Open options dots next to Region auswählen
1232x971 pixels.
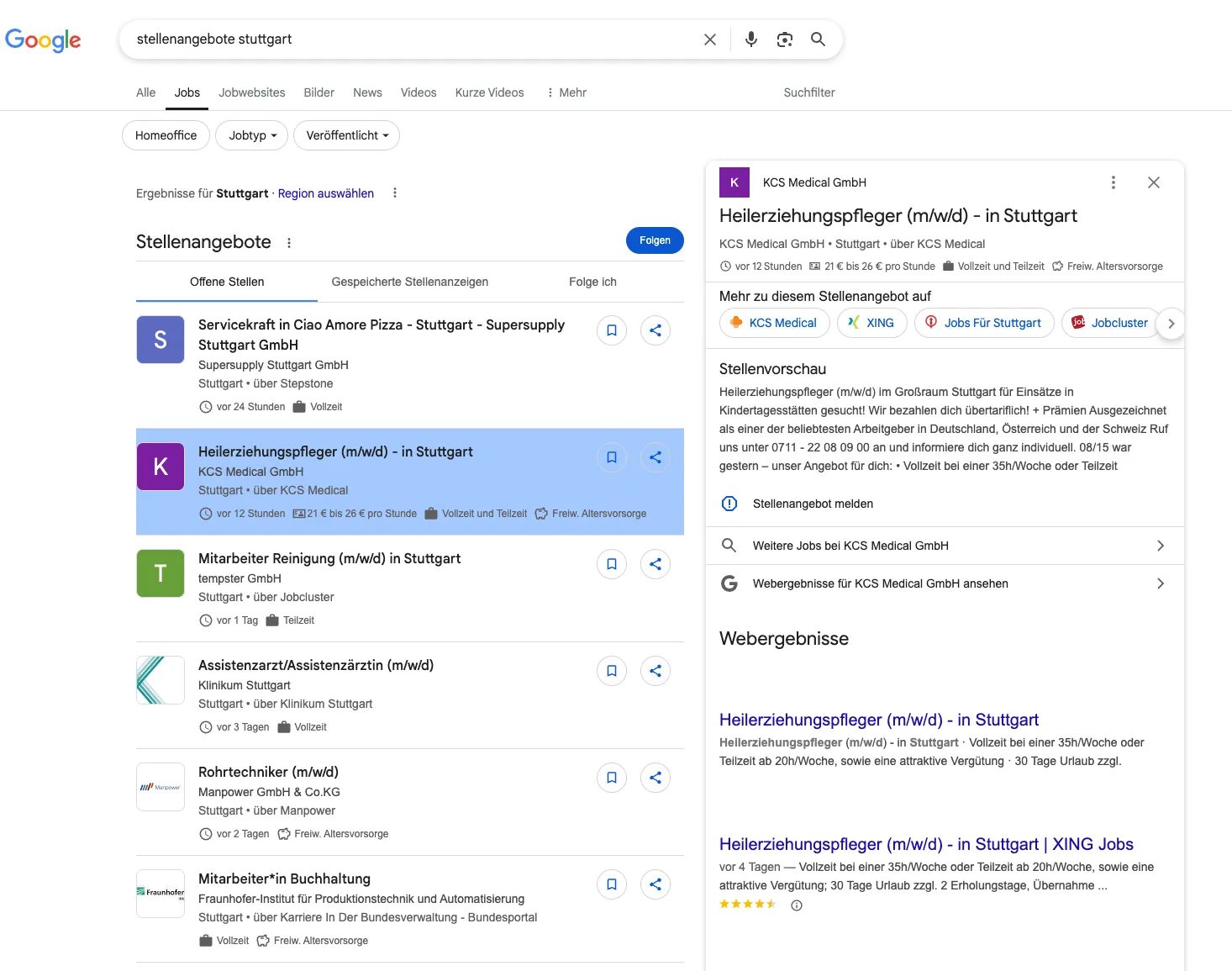click(395, 193)
